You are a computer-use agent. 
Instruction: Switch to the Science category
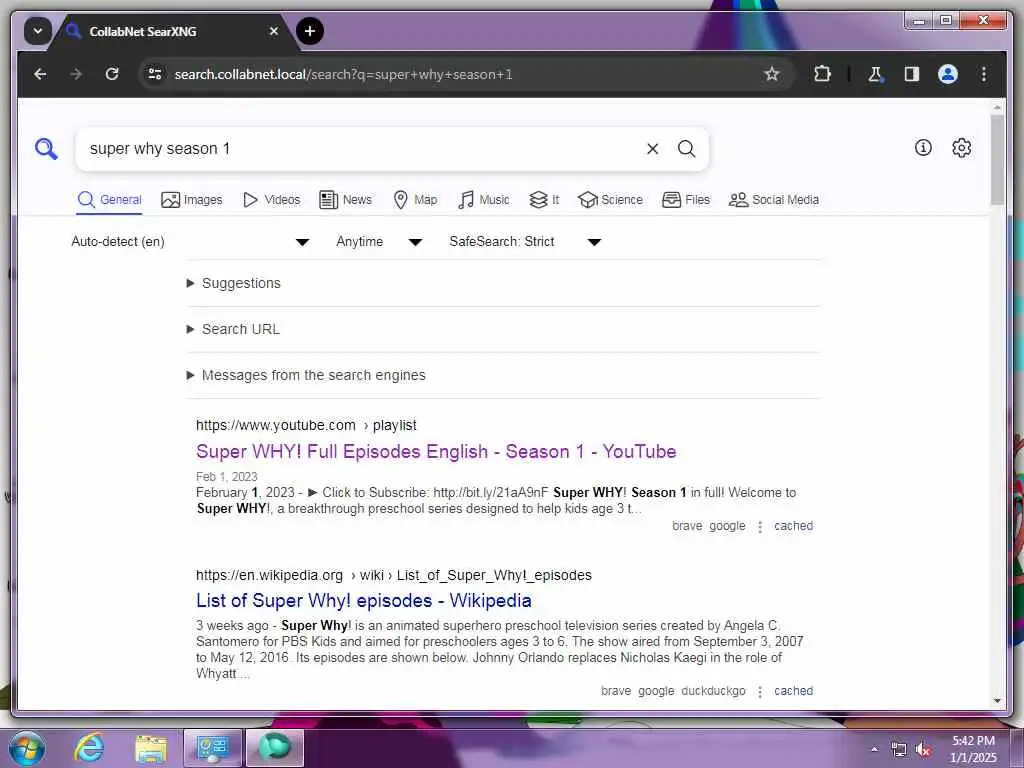(611, 200)
